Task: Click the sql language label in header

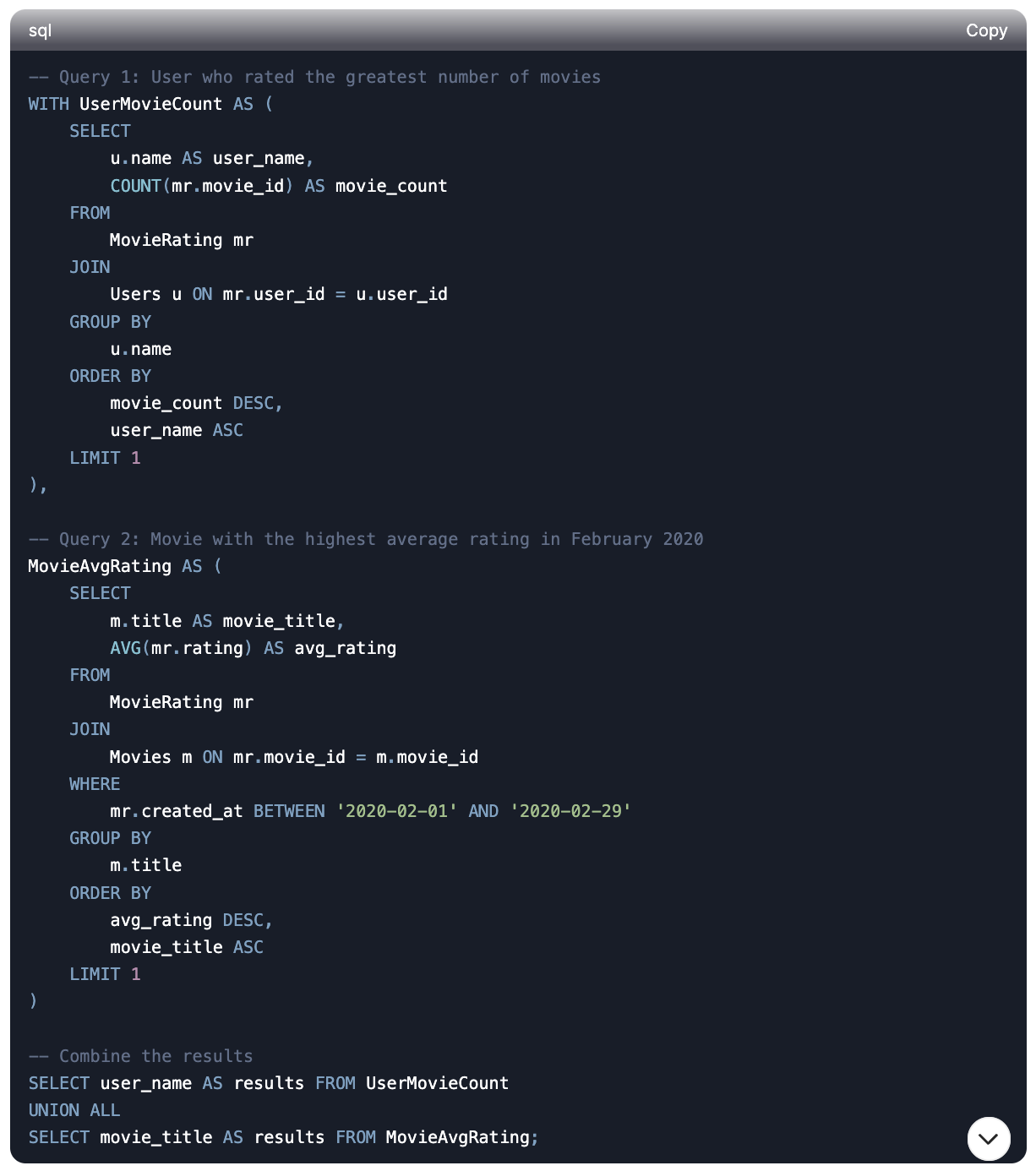Action: tap(40, 30)
